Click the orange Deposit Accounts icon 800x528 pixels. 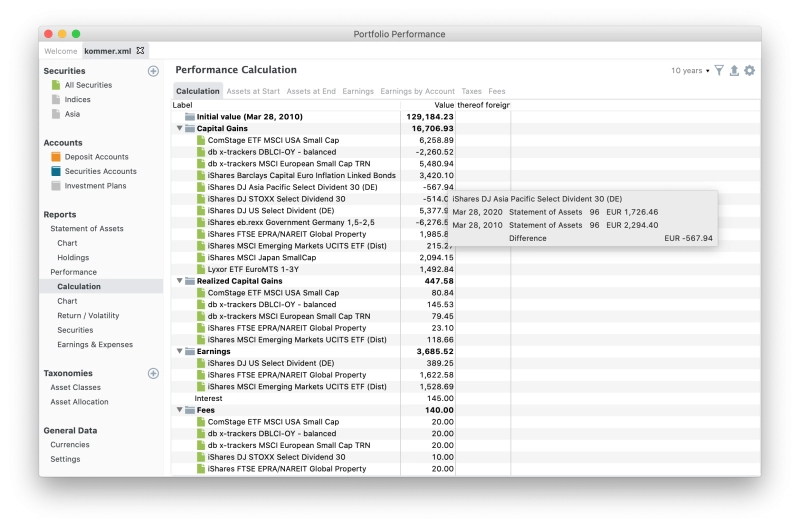point(56,157)
